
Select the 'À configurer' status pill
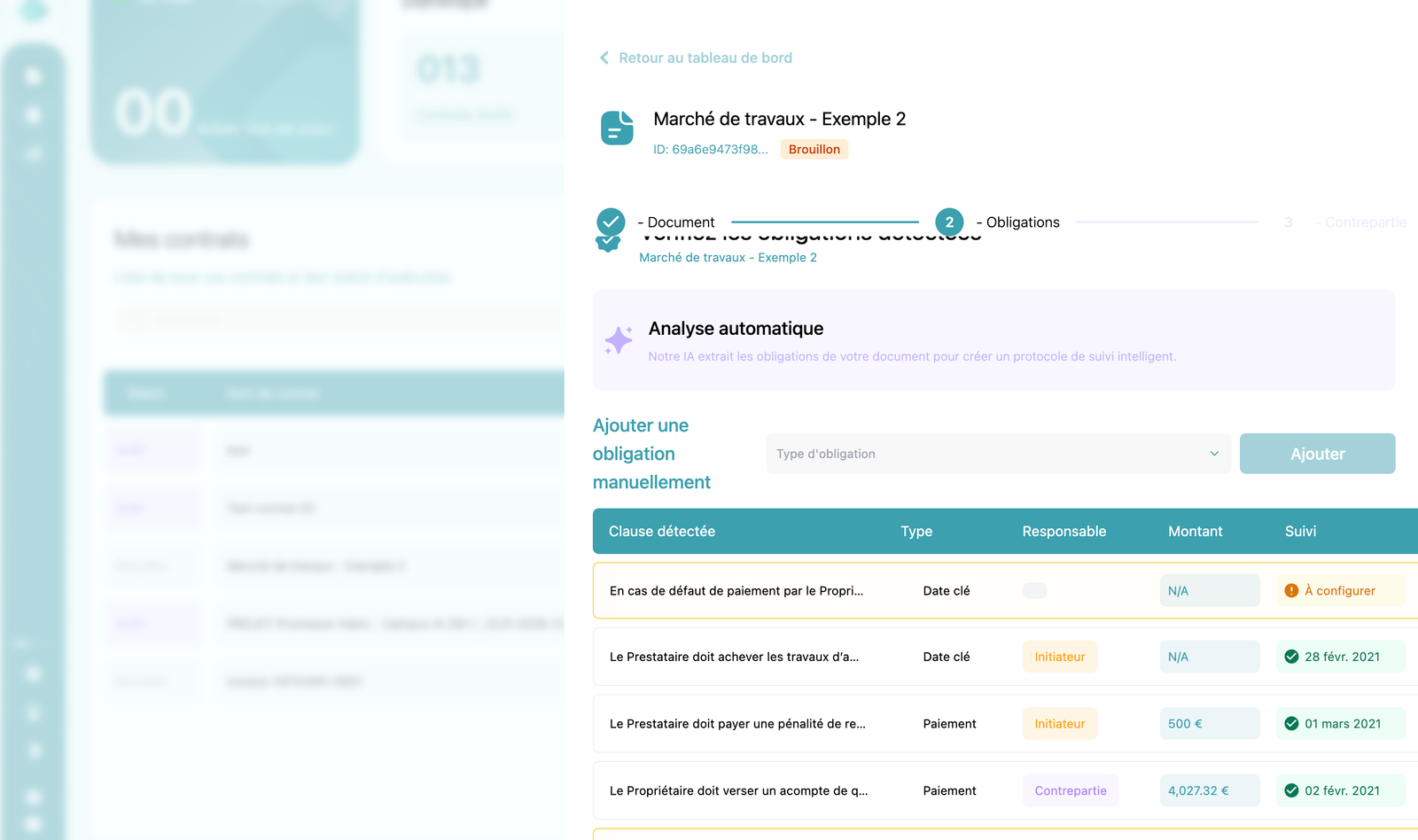click(x=1340, y=590)
